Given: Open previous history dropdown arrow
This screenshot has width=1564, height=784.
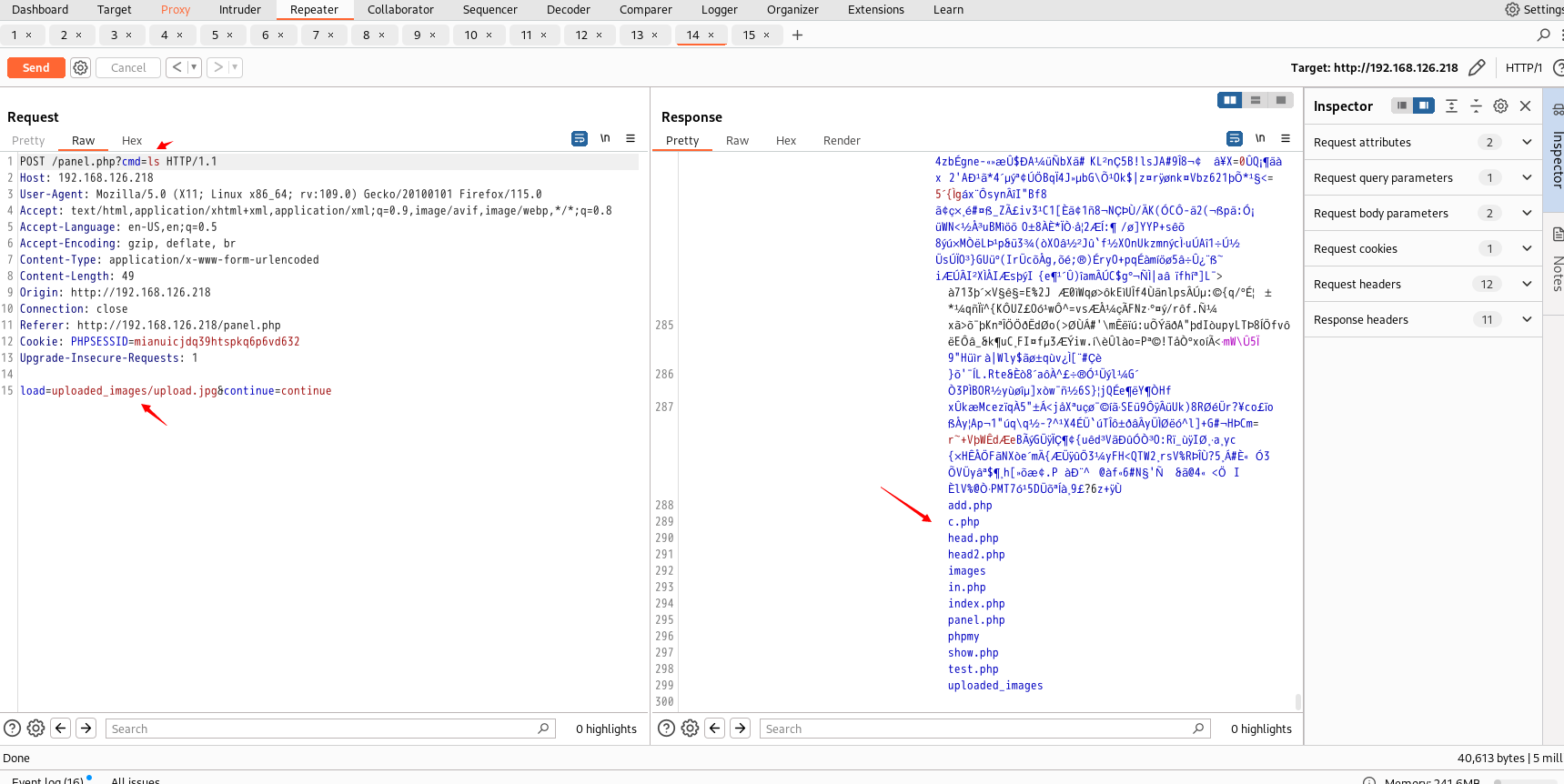Looking at the screenshot, I should tap(194, 67).
